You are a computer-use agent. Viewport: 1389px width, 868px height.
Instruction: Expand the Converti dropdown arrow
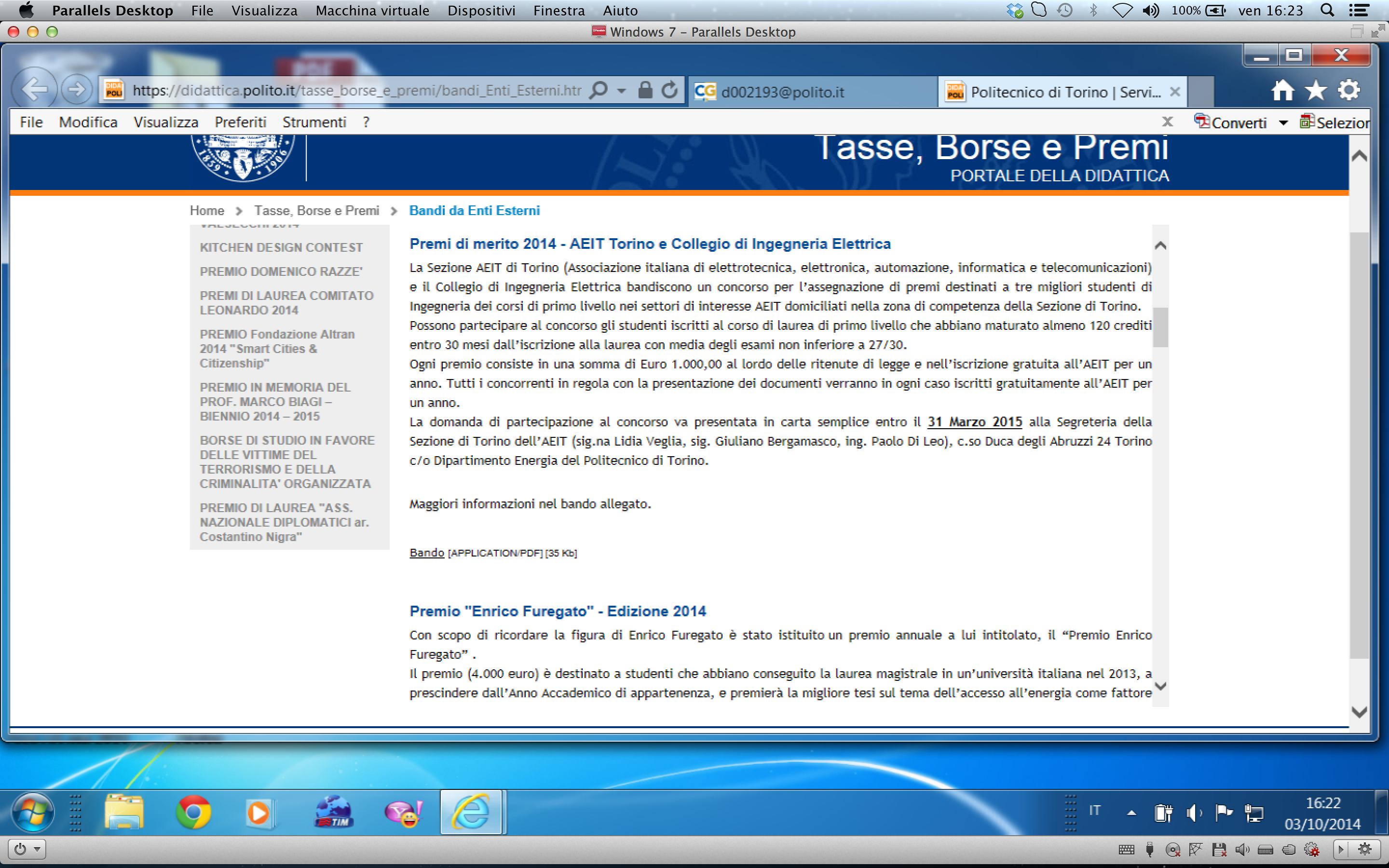click(x=1283, y=123)
